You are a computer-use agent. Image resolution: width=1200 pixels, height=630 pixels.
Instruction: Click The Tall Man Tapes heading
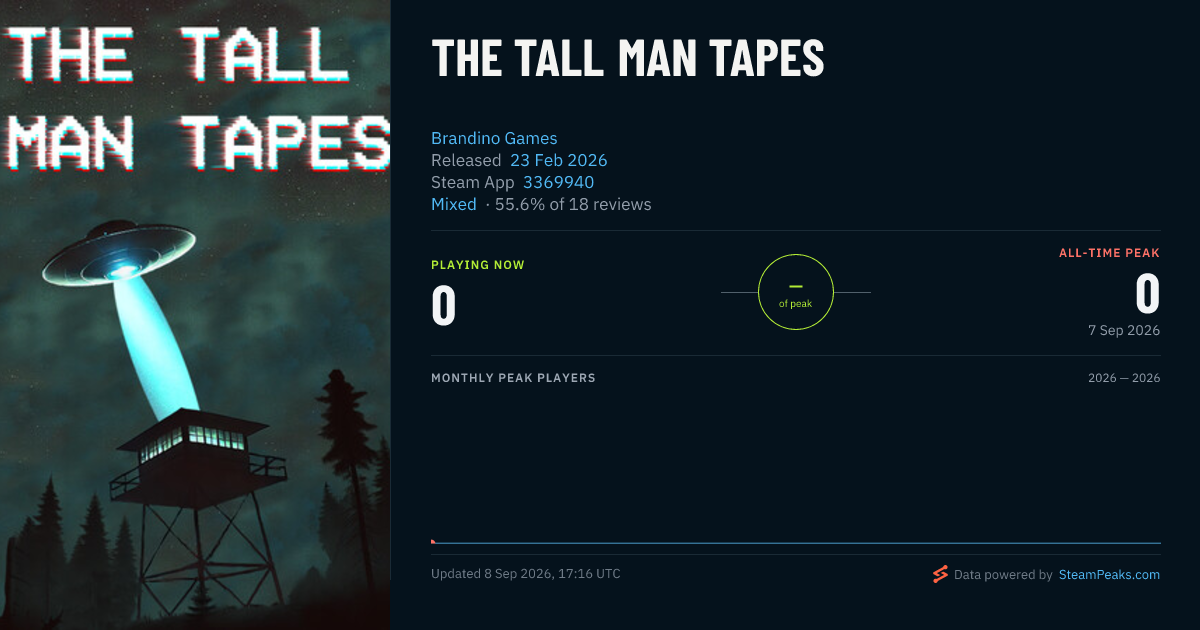(628, 59)
